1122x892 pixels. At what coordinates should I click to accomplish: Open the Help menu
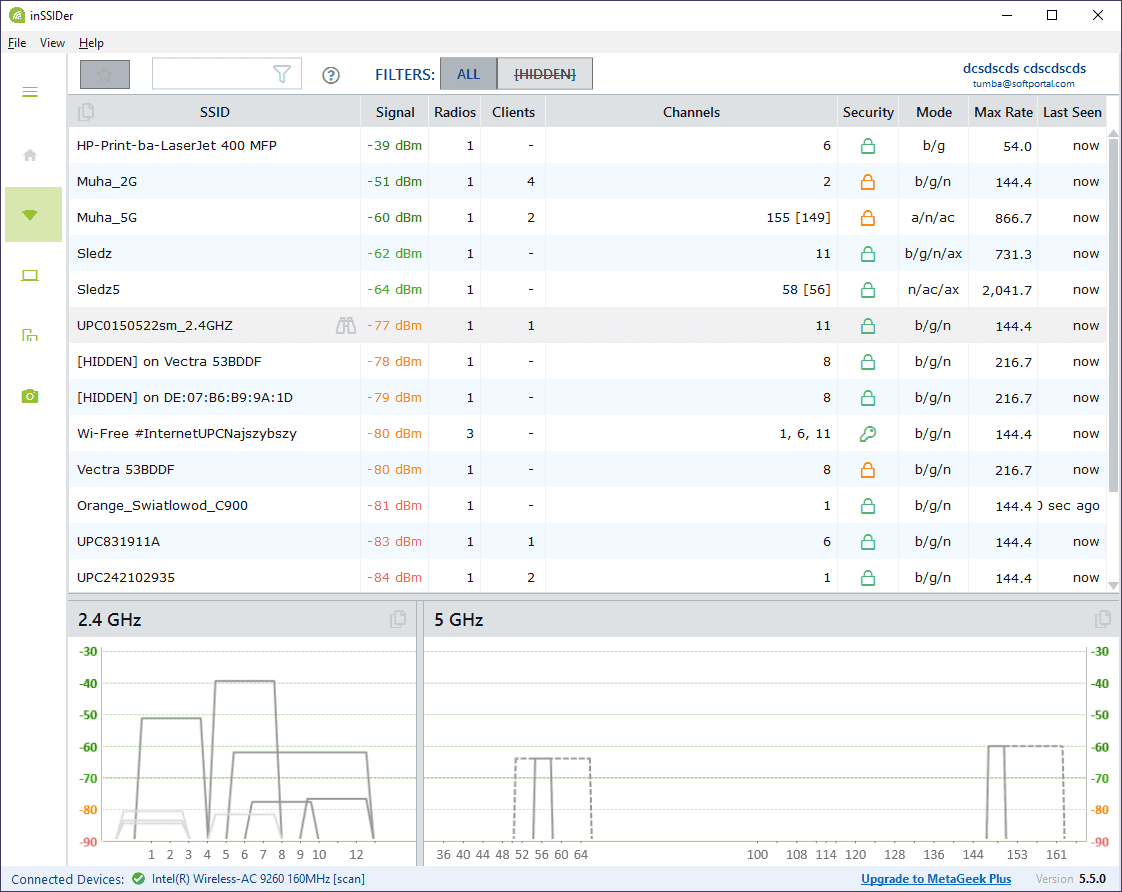[91, 43]
